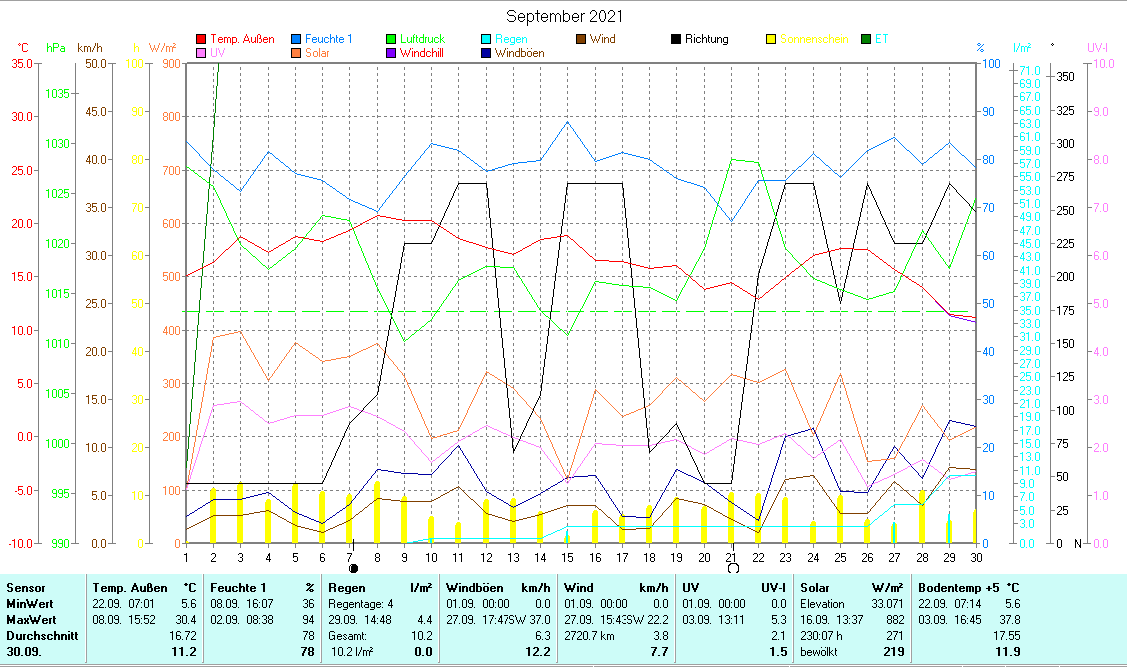Select the 'Sonnenschein' legend label
This screenshot has height=667, width=1127.
814,39
